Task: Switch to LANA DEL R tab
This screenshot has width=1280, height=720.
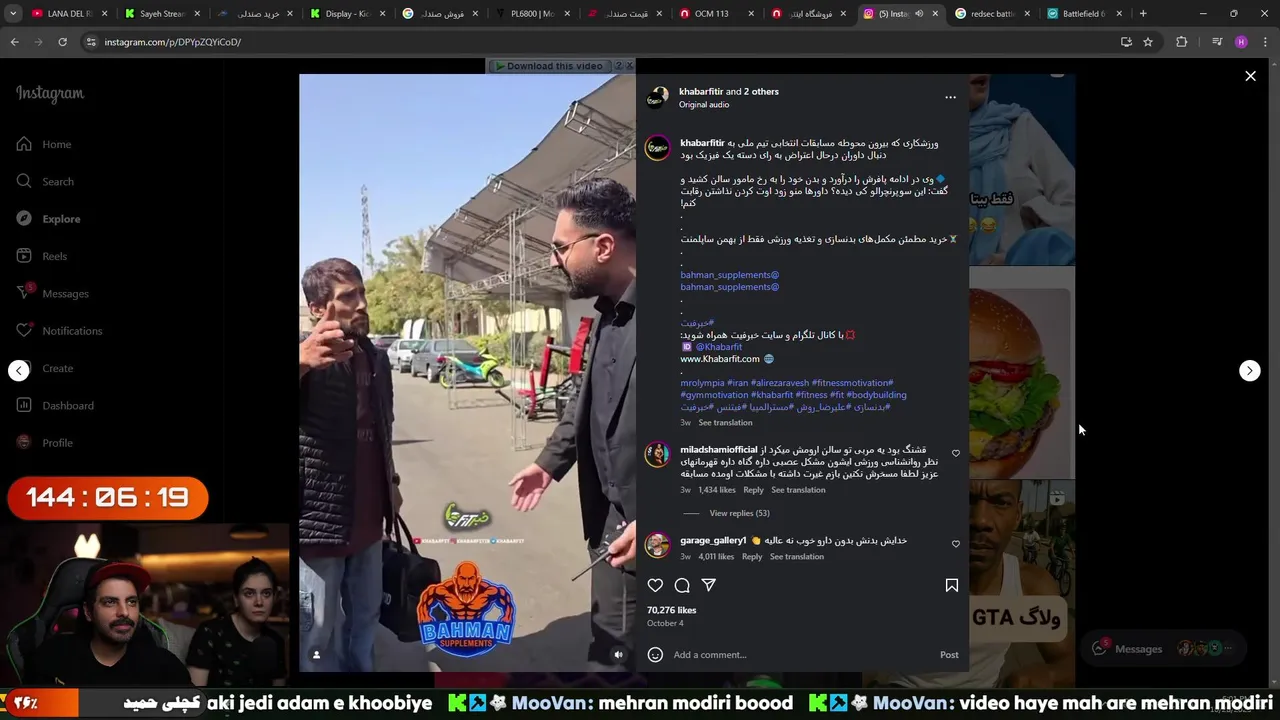Action: 68,14
